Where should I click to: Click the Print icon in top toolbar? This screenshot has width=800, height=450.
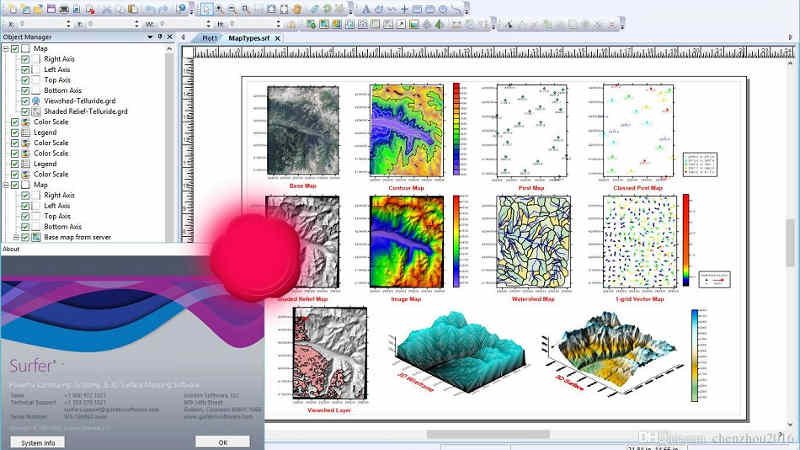[x=64, y=9]
